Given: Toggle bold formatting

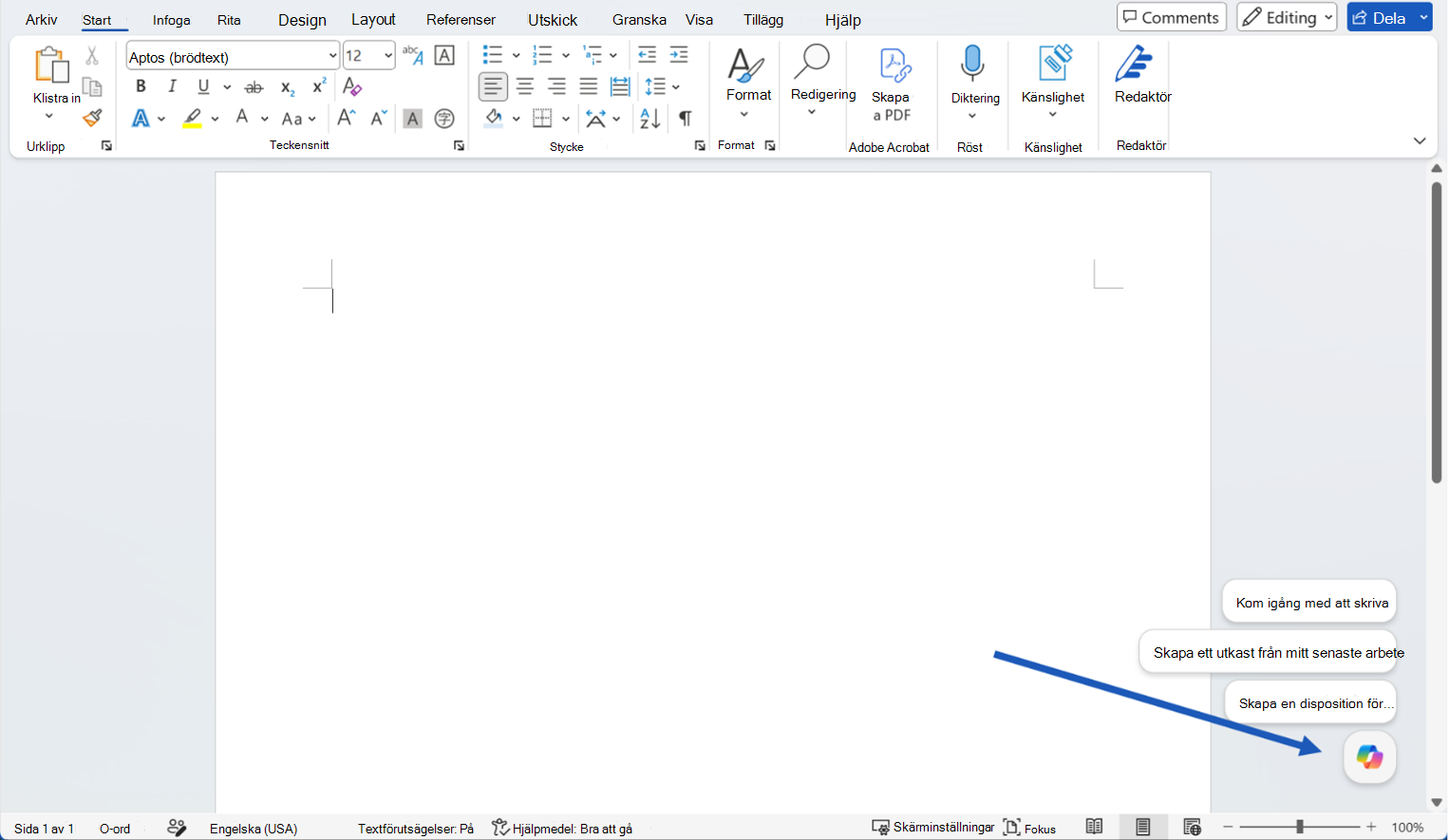Looking at the screenshot, I should (x=141, y=86).
